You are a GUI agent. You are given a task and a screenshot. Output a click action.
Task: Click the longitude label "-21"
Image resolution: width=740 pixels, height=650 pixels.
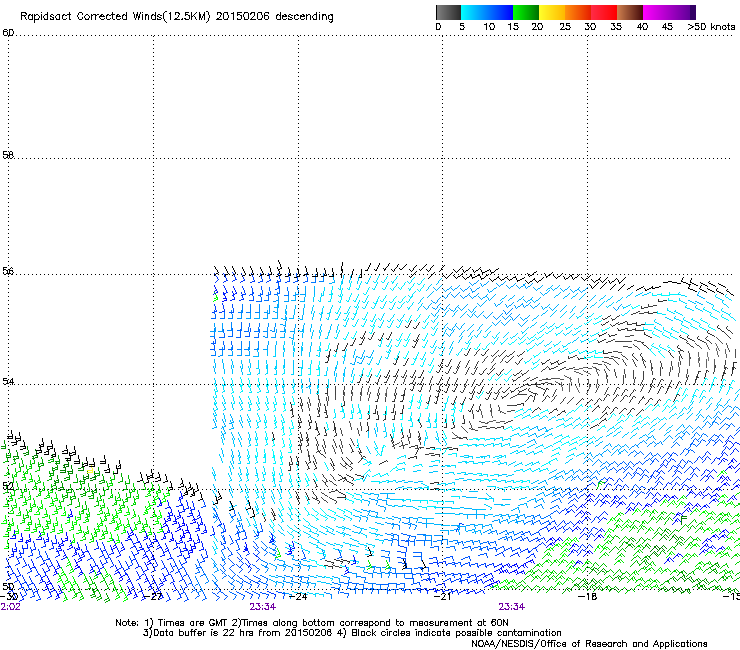click(442, 596)
